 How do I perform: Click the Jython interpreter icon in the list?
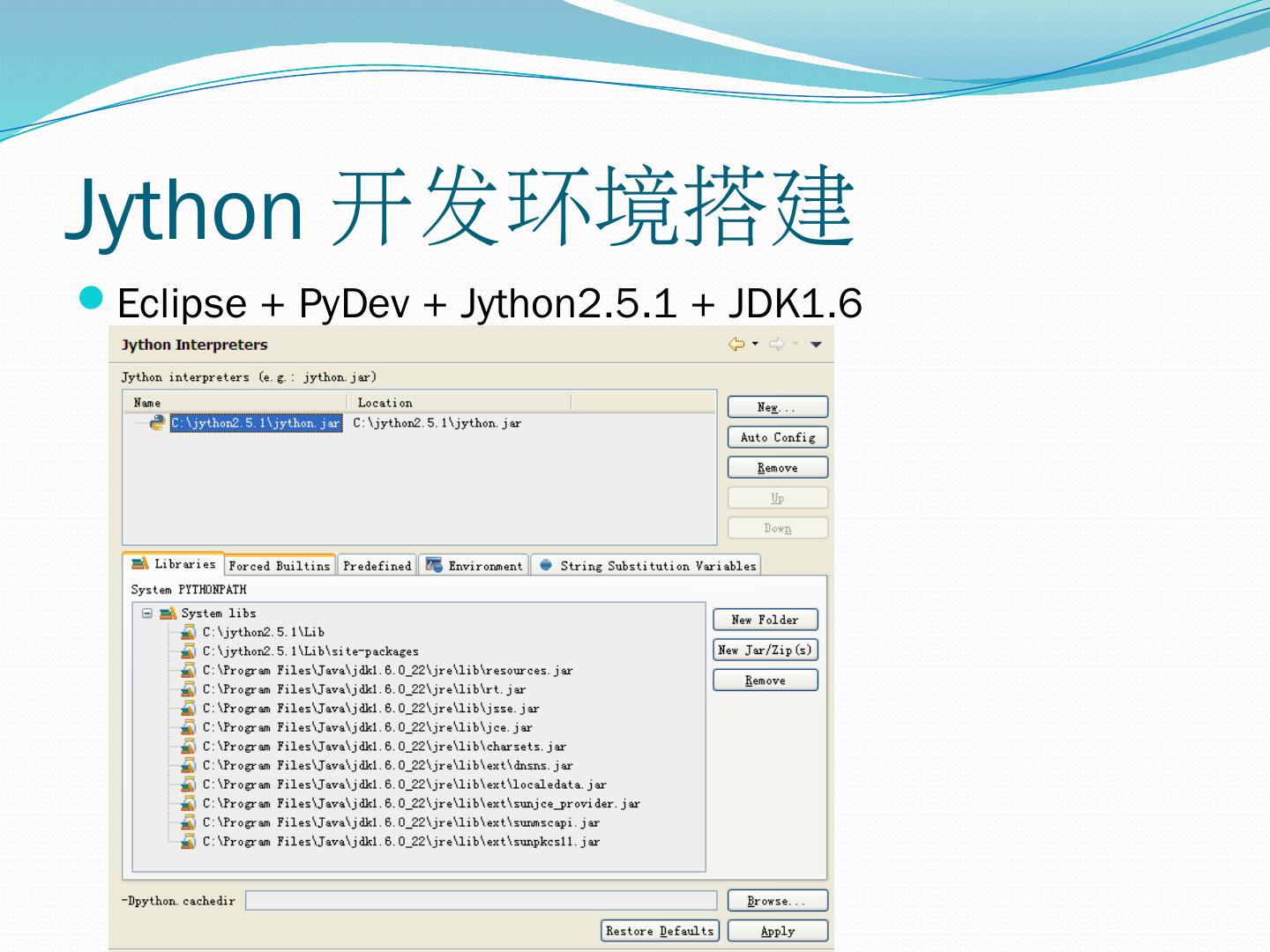(x=157, y=423)
